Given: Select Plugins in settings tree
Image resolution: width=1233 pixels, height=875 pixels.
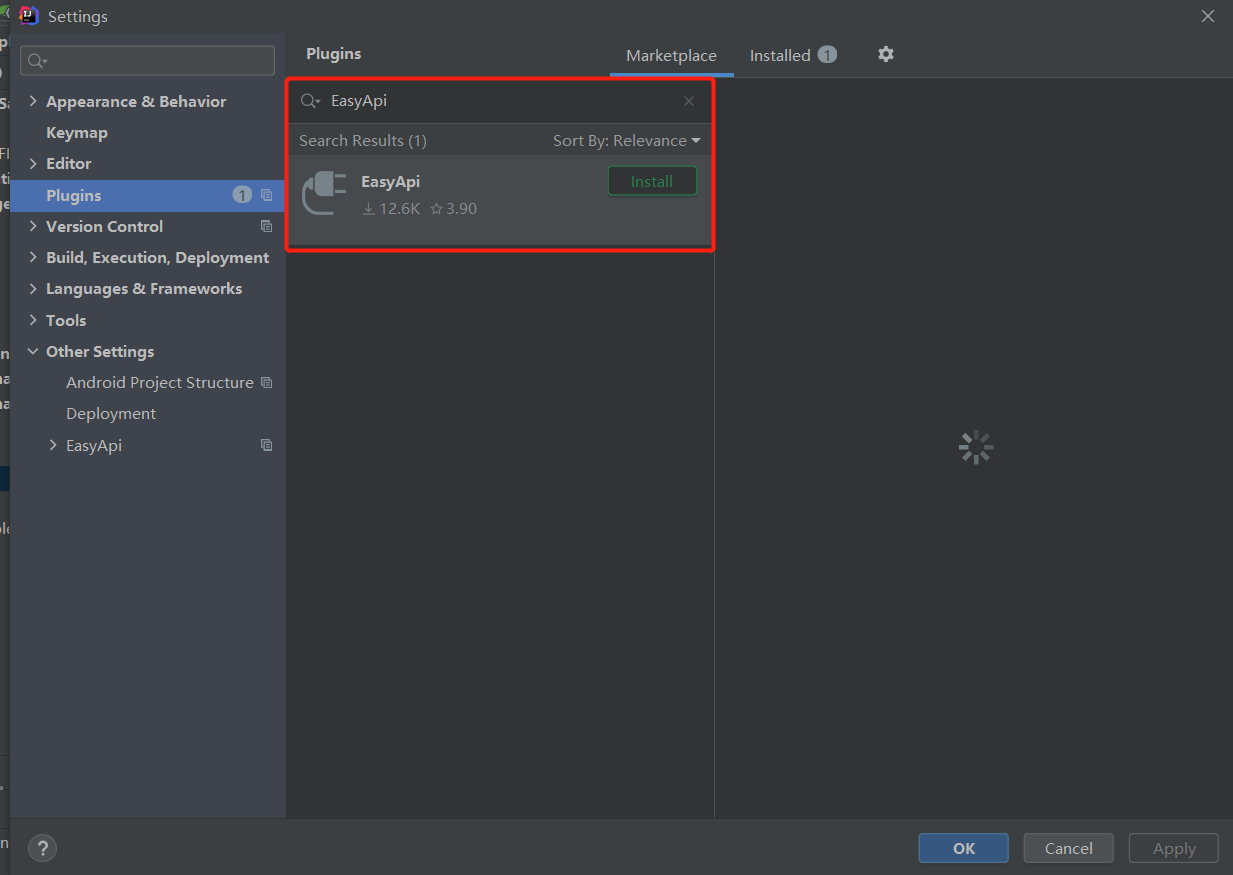Looking at the screenshot, I should click(148, 195).
